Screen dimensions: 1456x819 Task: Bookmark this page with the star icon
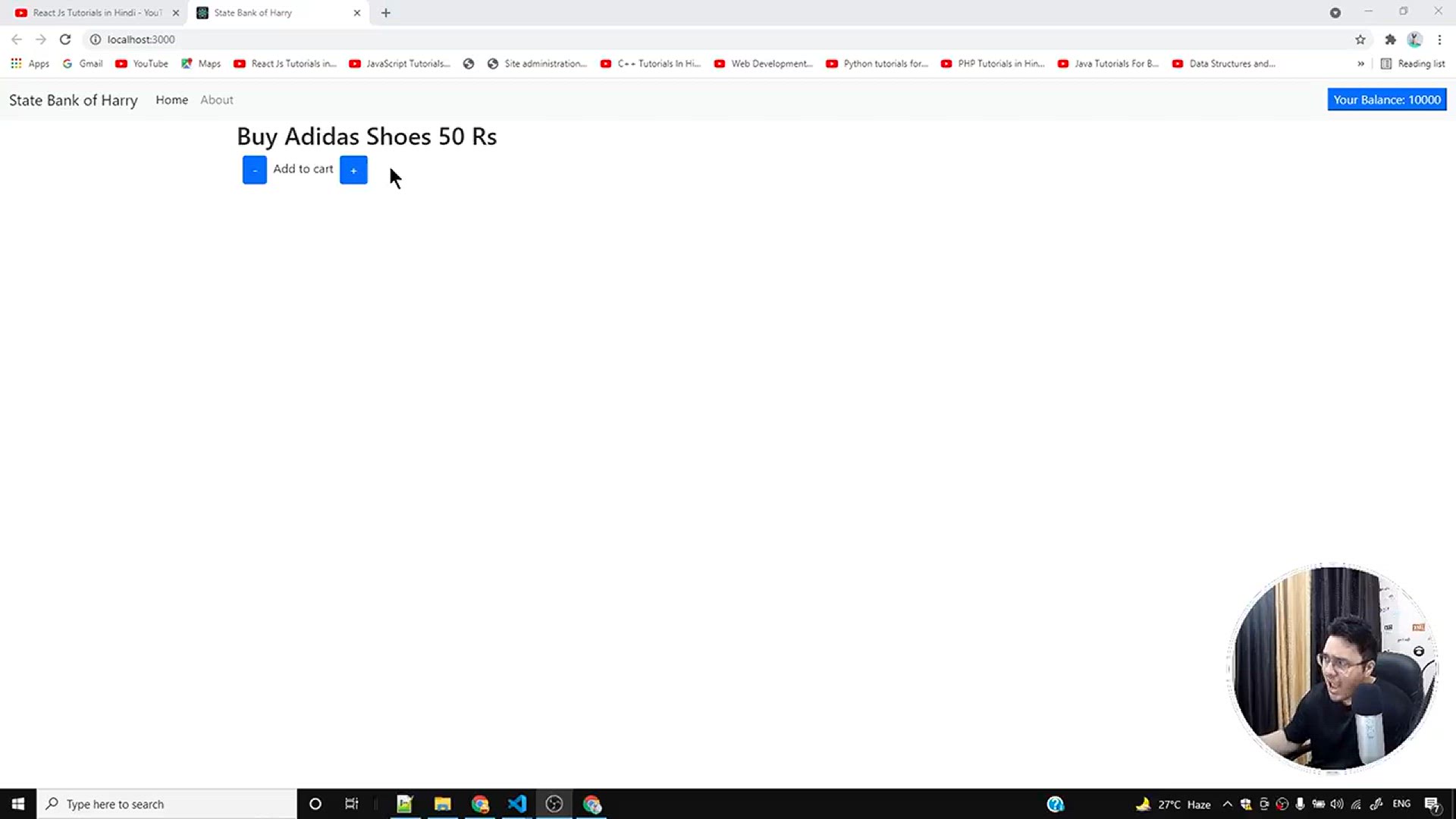click(1360, 39)
